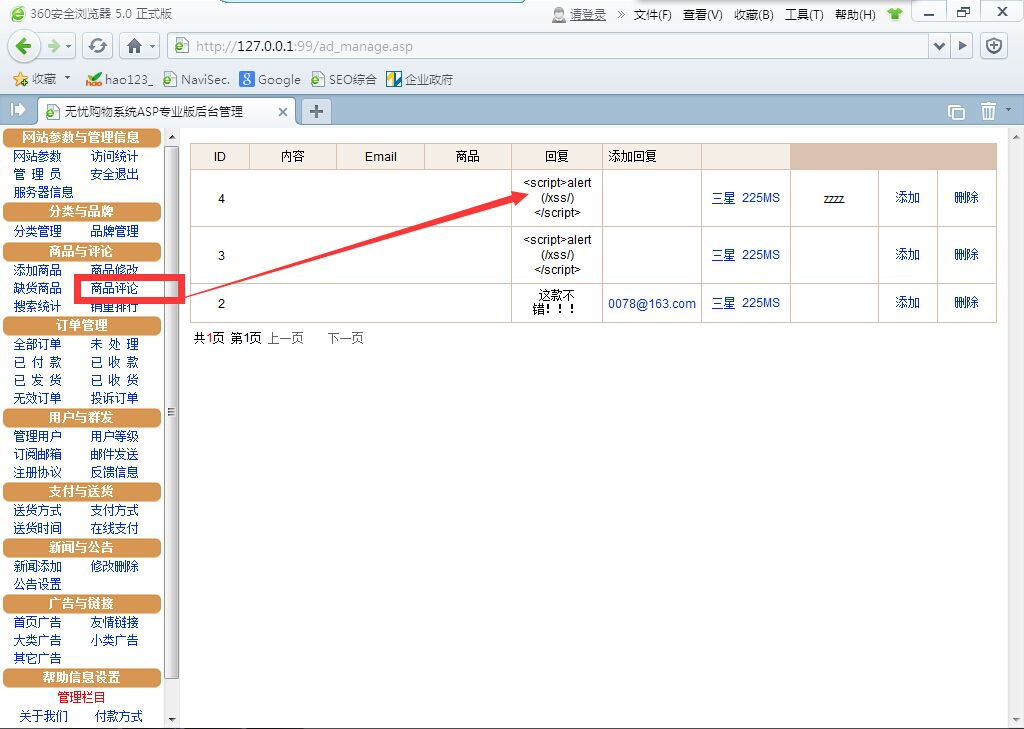Click 下一页 pagination link
The height and width of the screenshot is (729, 1024).
[345, 338]
